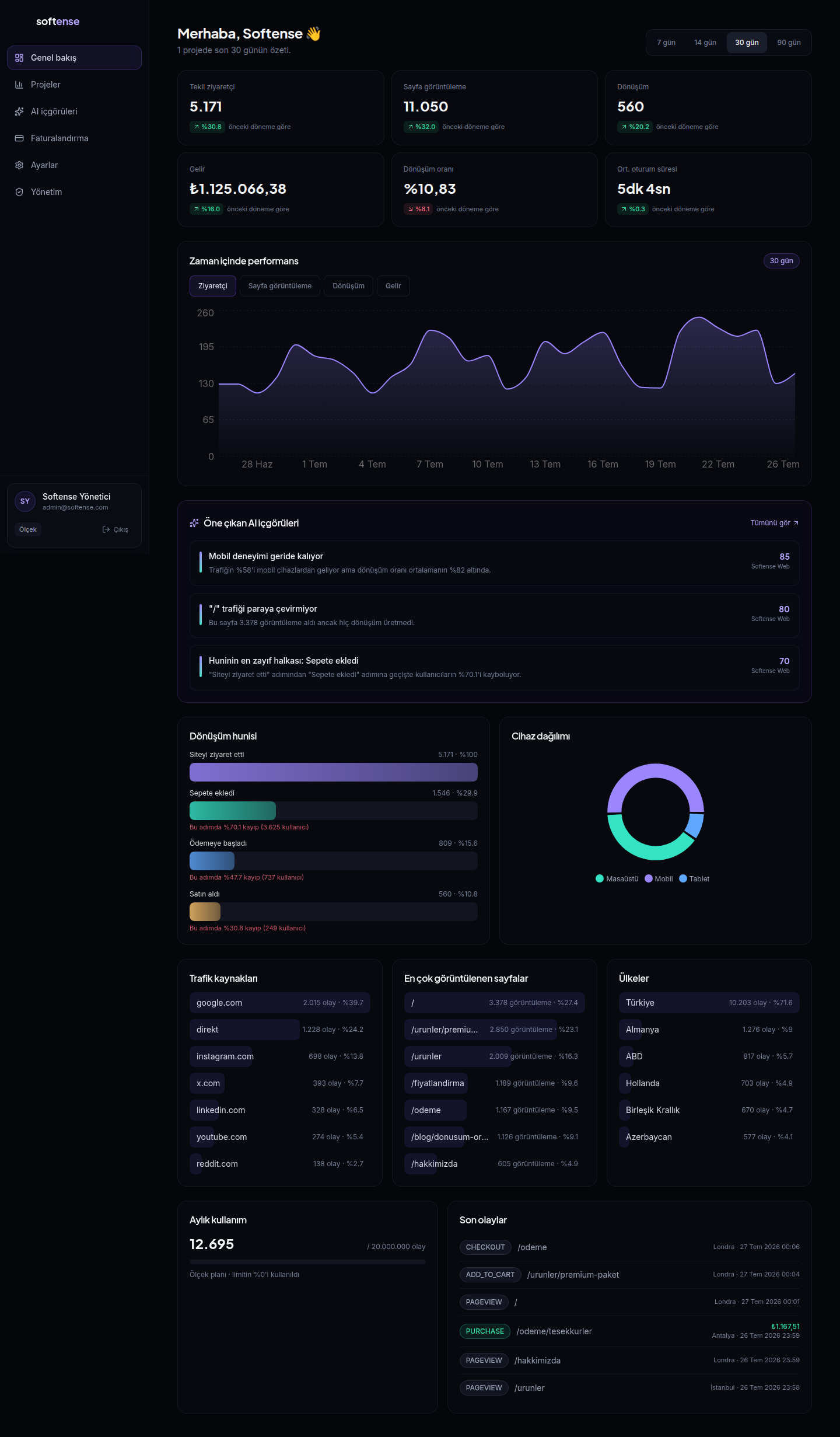This screenshot has height=1437, width=840.
Task: Click the /urunler/premiu... page row
Action: coord(495,1030)
